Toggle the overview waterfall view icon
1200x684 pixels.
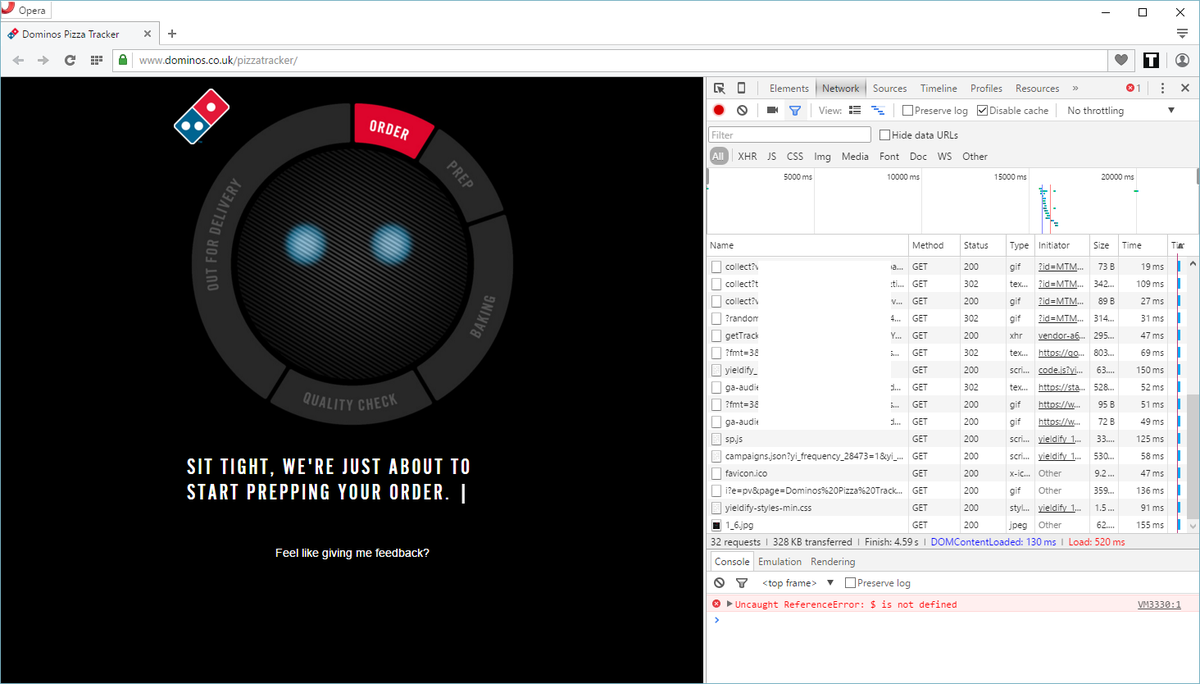[x=878, y=110]
